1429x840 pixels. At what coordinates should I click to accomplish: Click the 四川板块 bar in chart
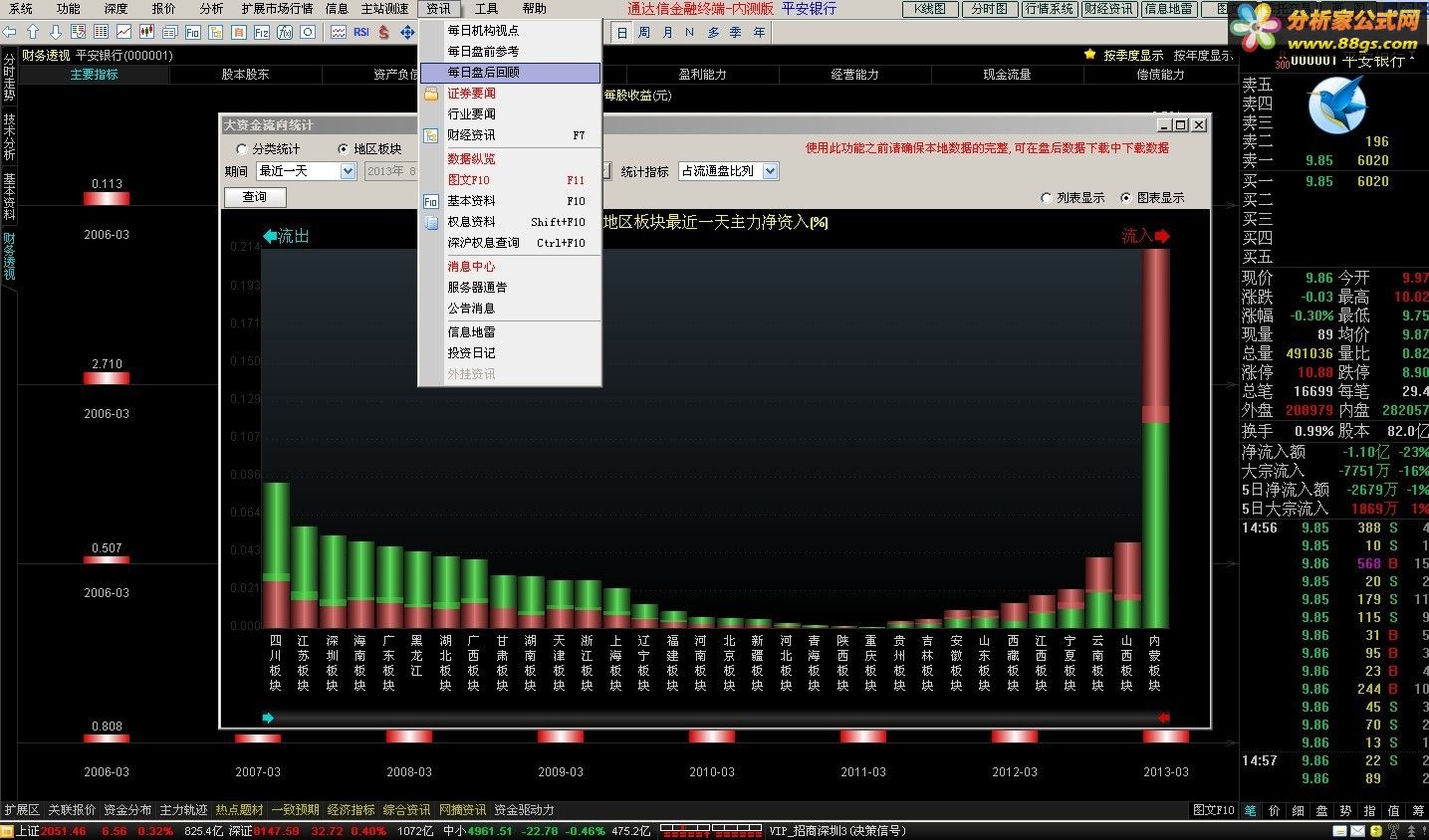276,554
